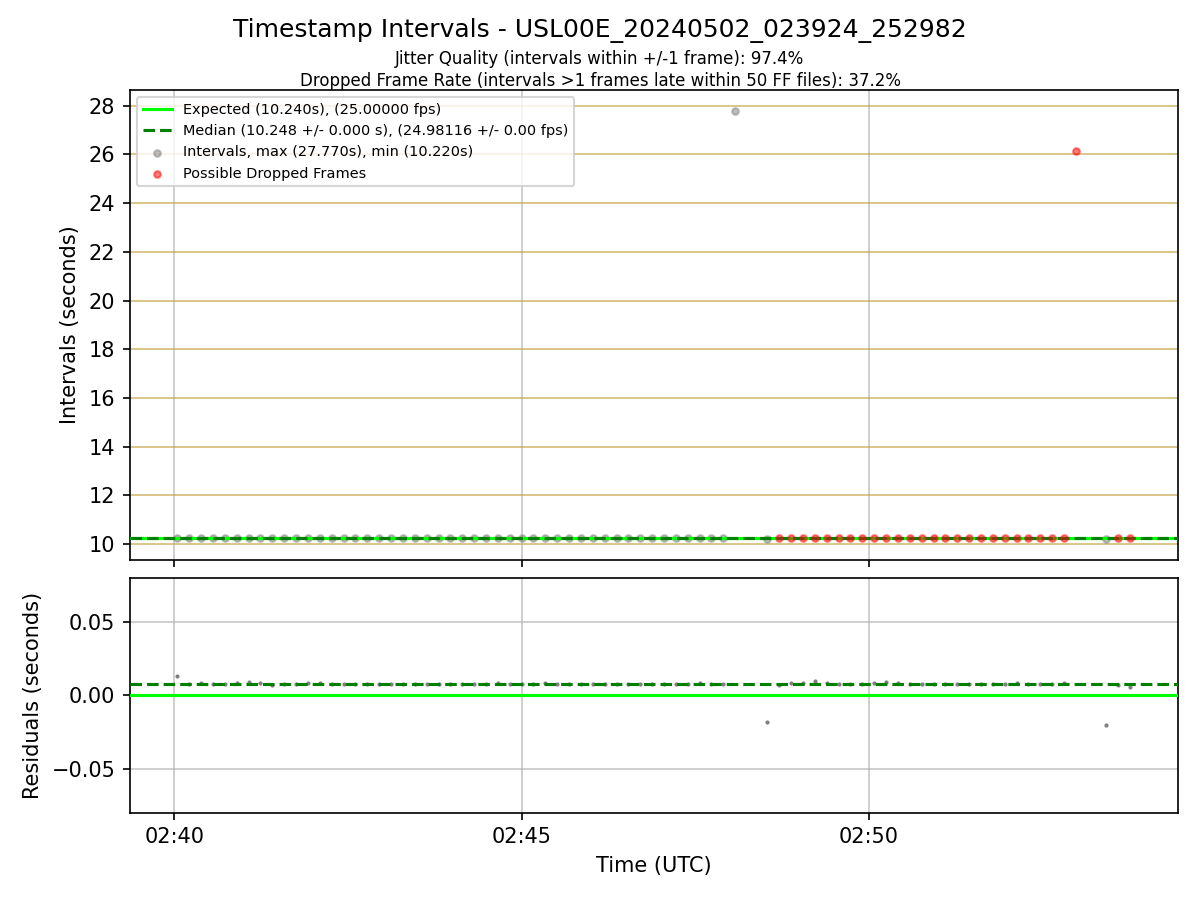Select the 'Jitter Quality' 97.4% subtitle line
Screen dimensions: 1200x900
click(600, 58)
